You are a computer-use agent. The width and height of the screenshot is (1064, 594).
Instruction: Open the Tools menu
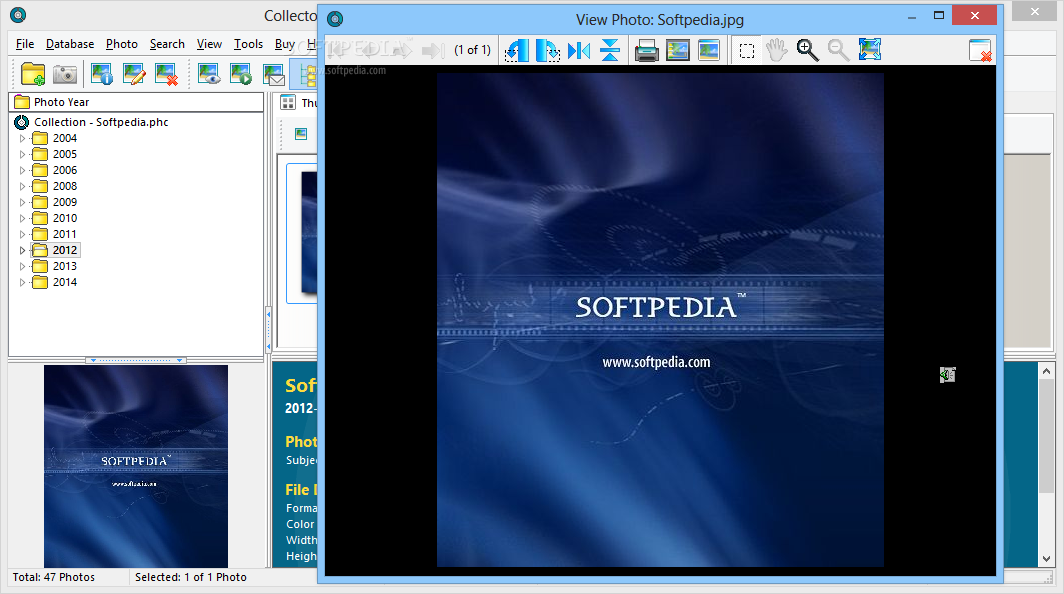pos(248,44)
